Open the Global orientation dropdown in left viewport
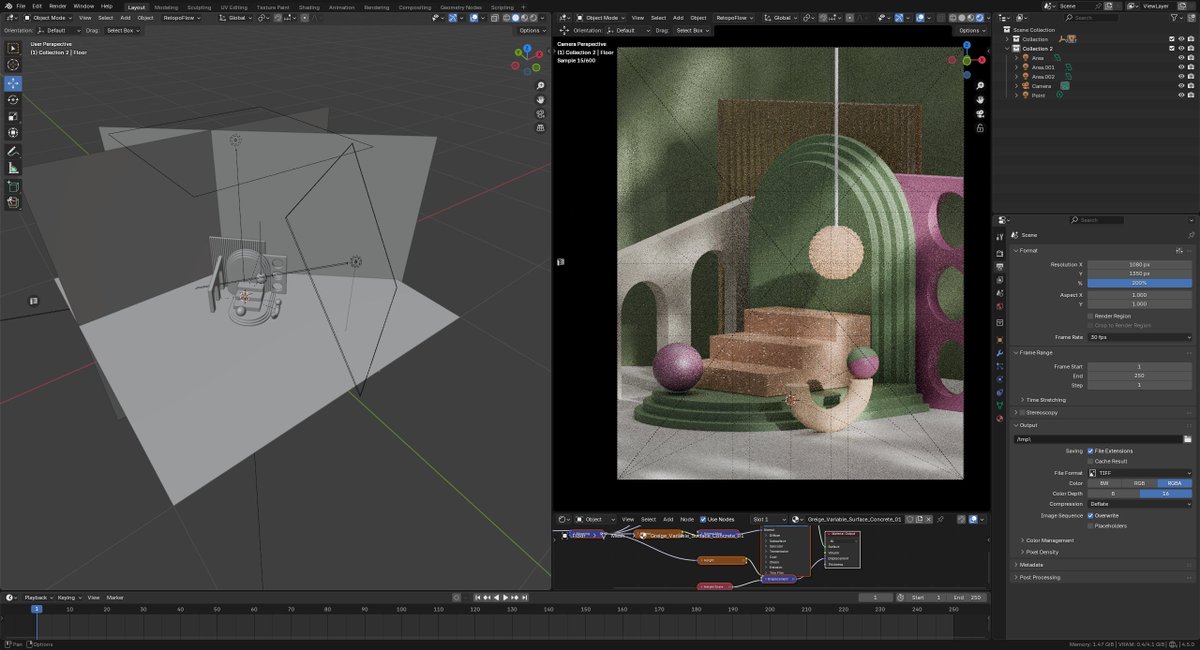The width and height of the screenshot is (1200, 650). click(234, 17)
